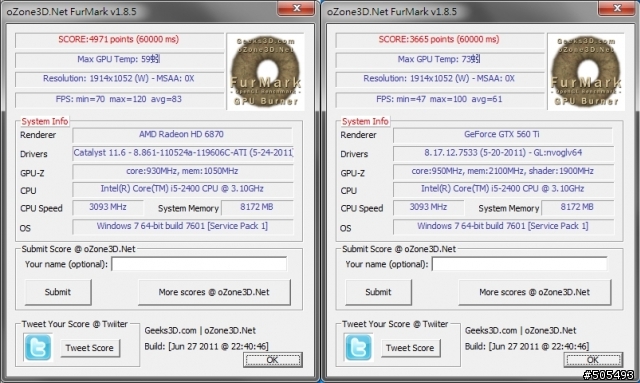Click the Build Jun 27 2011 text in the HD 6870 window

click(207, 346)
